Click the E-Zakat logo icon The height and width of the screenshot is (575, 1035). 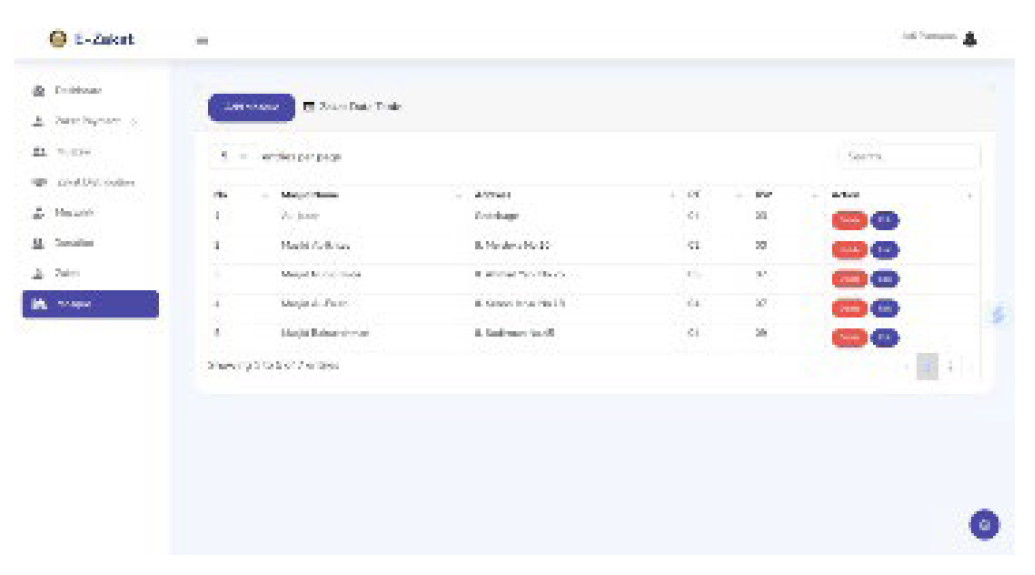(x=58, y=39)
